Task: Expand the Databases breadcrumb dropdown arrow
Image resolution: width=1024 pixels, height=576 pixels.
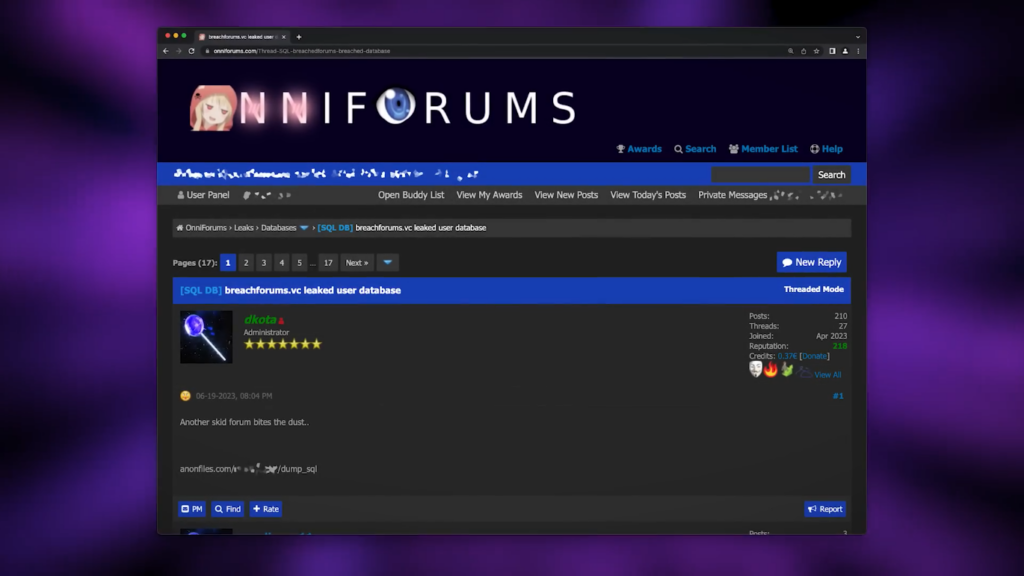Action: (304, 228)
